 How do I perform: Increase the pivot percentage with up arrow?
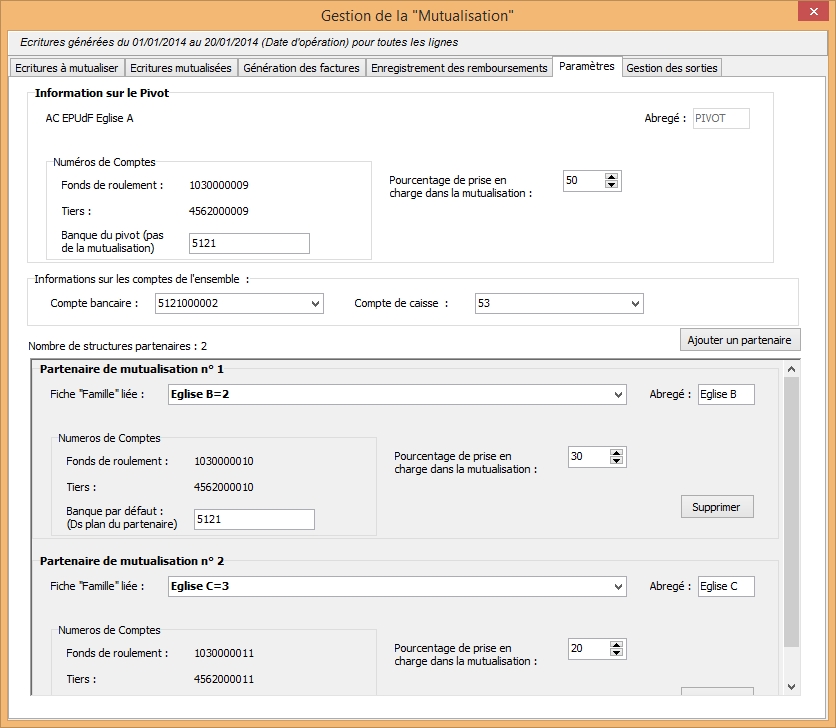612,176
